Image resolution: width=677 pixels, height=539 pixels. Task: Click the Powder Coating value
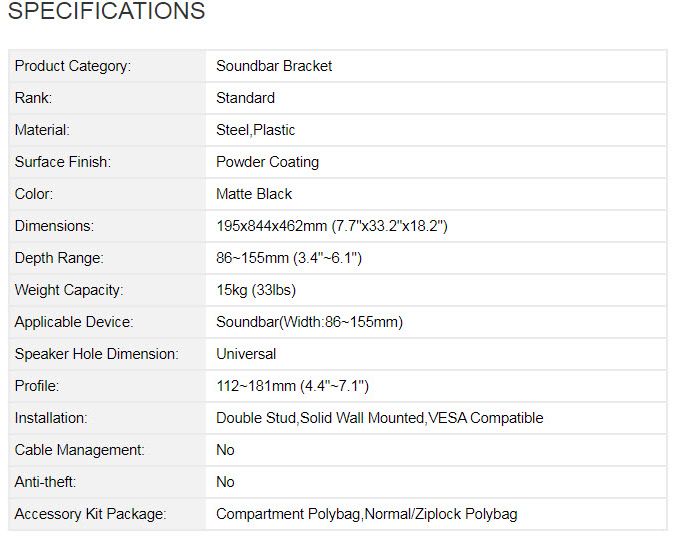tap(268, 162)
